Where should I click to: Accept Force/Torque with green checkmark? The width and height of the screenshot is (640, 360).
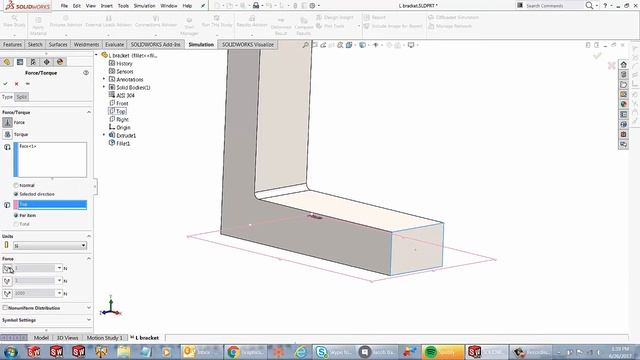(x=6, y=84)
